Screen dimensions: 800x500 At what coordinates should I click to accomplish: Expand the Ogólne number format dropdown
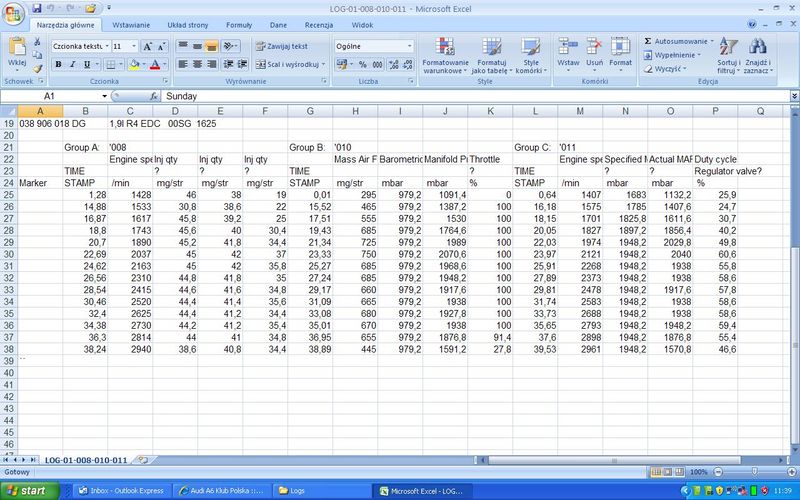[409, 46]
